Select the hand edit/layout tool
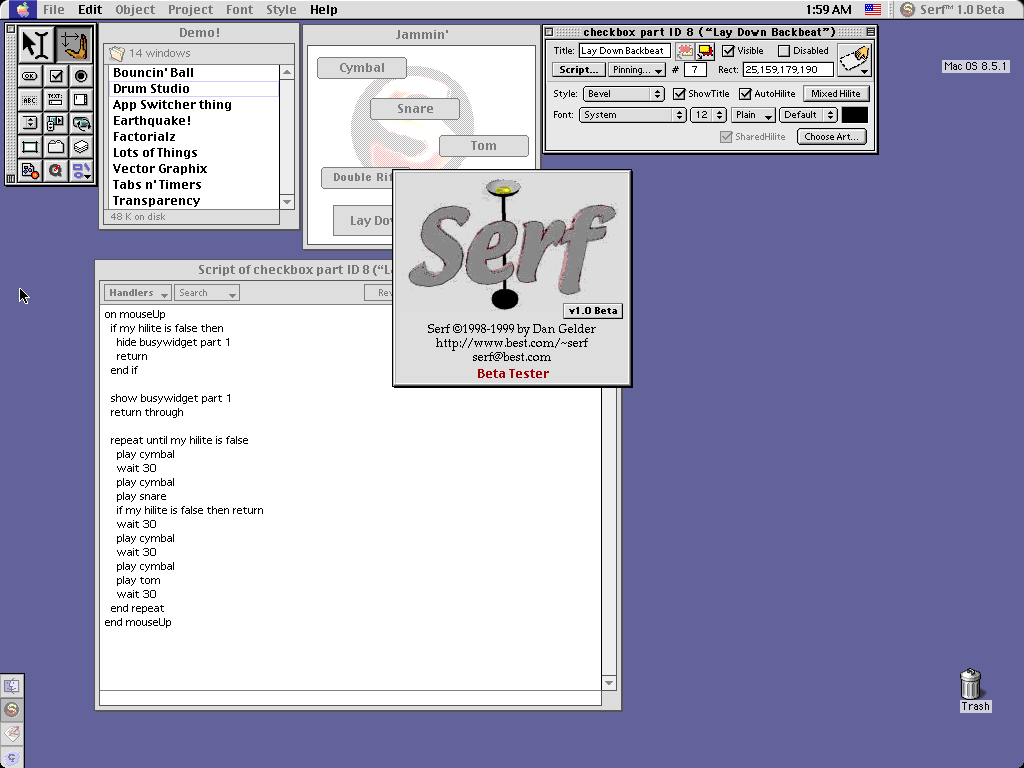Screen dimensions: 1024x768 [x=74, y=44]
